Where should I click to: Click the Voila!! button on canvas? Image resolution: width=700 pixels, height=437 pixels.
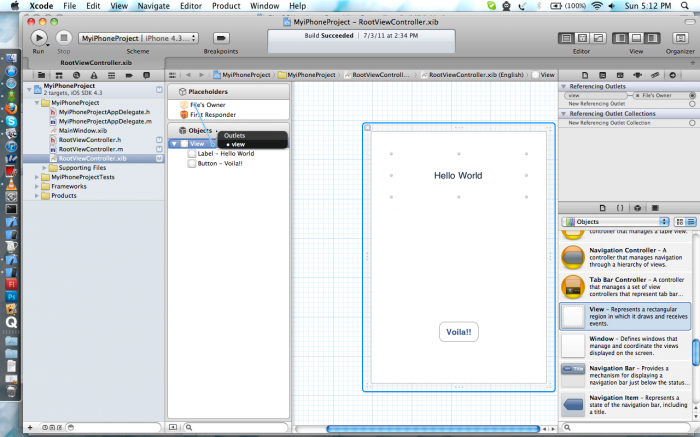tap(458, 332)
